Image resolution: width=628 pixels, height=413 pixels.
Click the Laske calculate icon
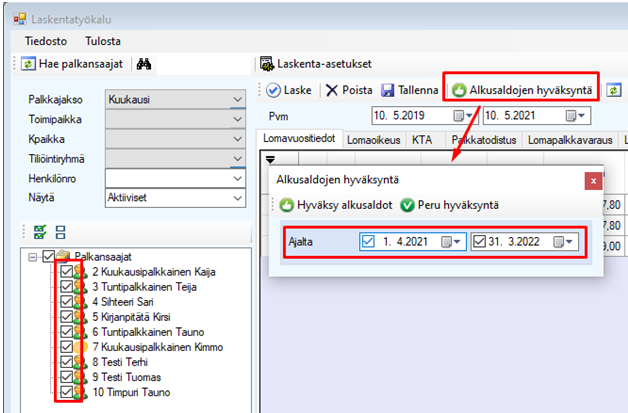273,90
